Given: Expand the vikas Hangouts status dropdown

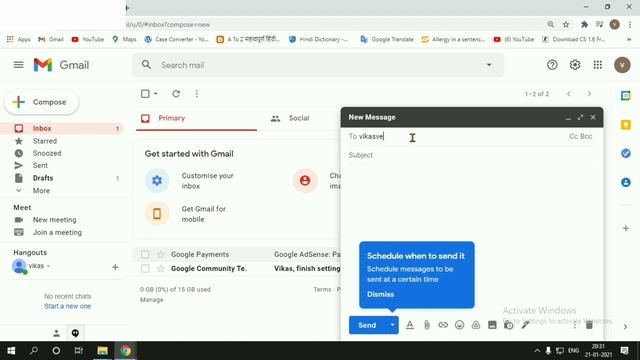Looking at the screenshot, I should pos(48,266).
